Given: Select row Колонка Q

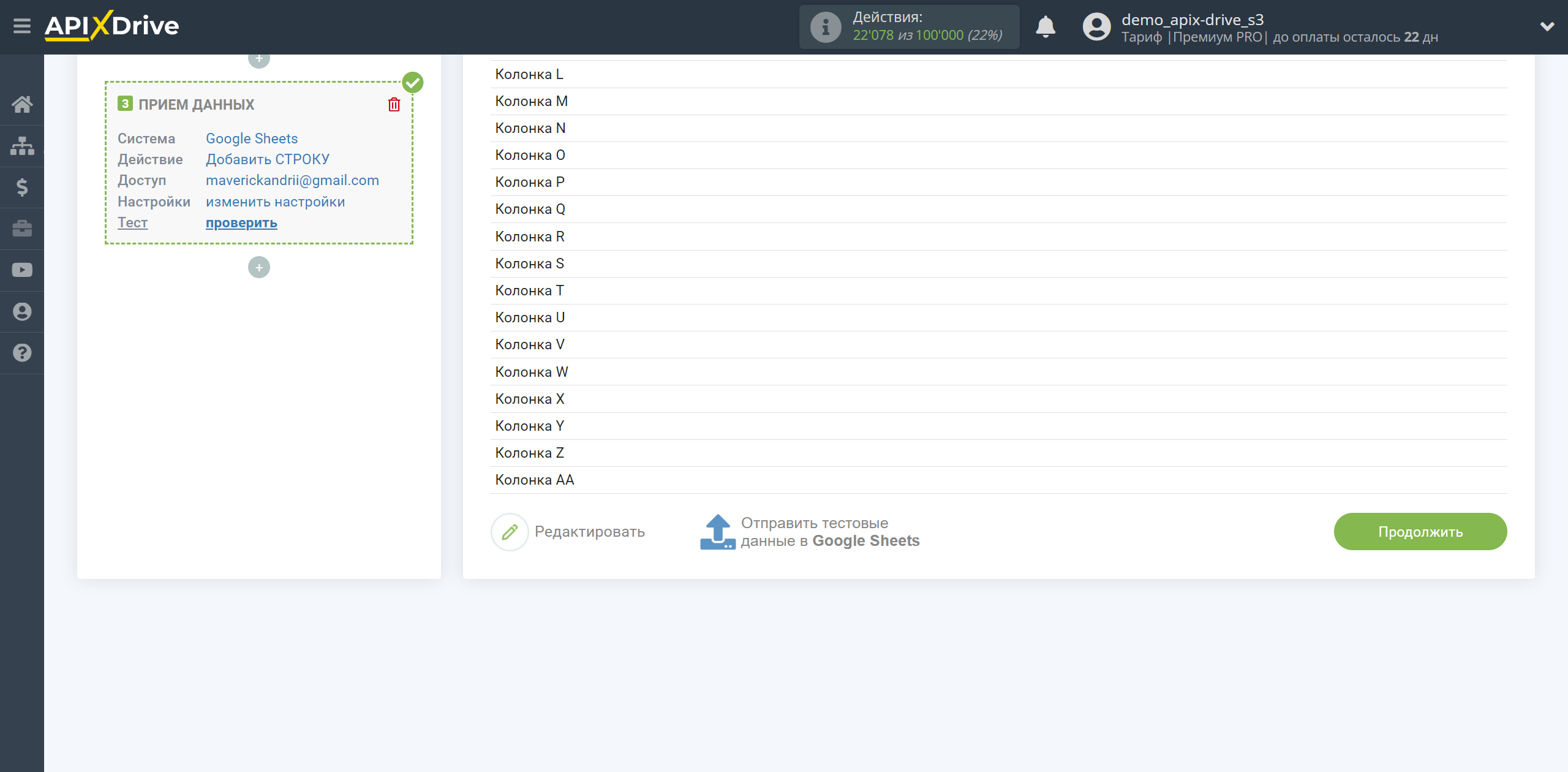Looking at the screenshot, I should click(x=998, y=210).
